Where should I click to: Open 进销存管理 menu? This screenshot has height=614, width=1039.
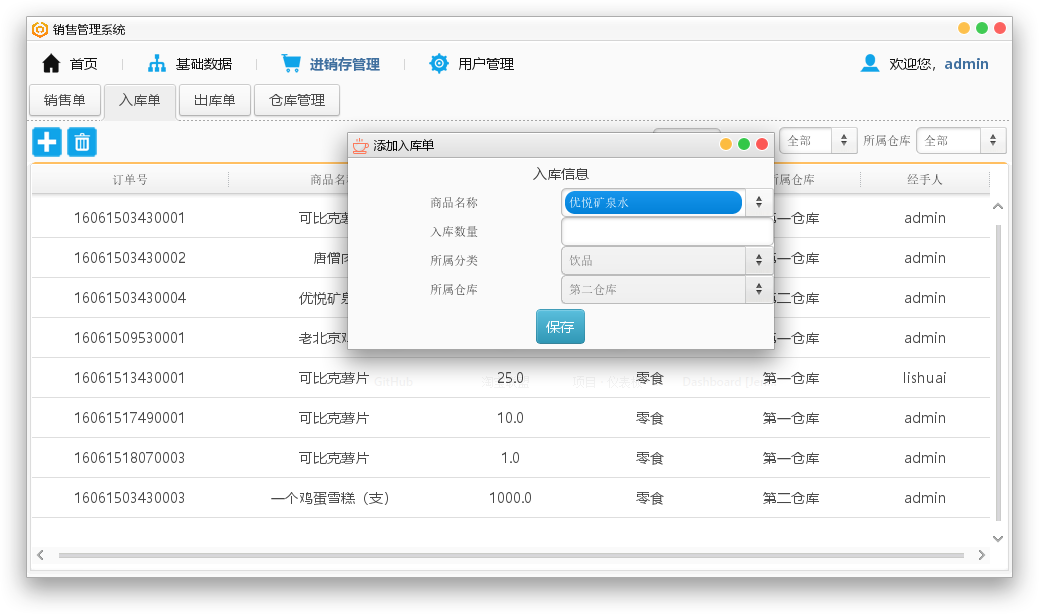345,64
